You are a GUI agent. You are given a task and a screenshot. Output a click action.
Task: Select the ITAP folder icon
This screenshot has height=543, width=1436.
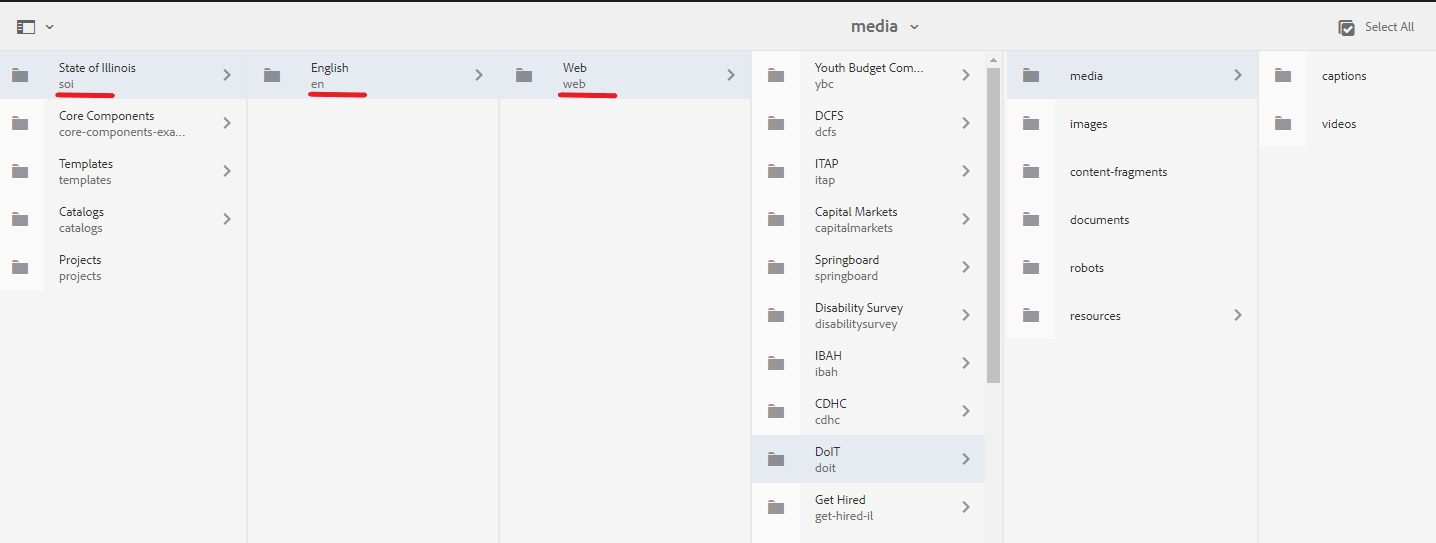776,171
